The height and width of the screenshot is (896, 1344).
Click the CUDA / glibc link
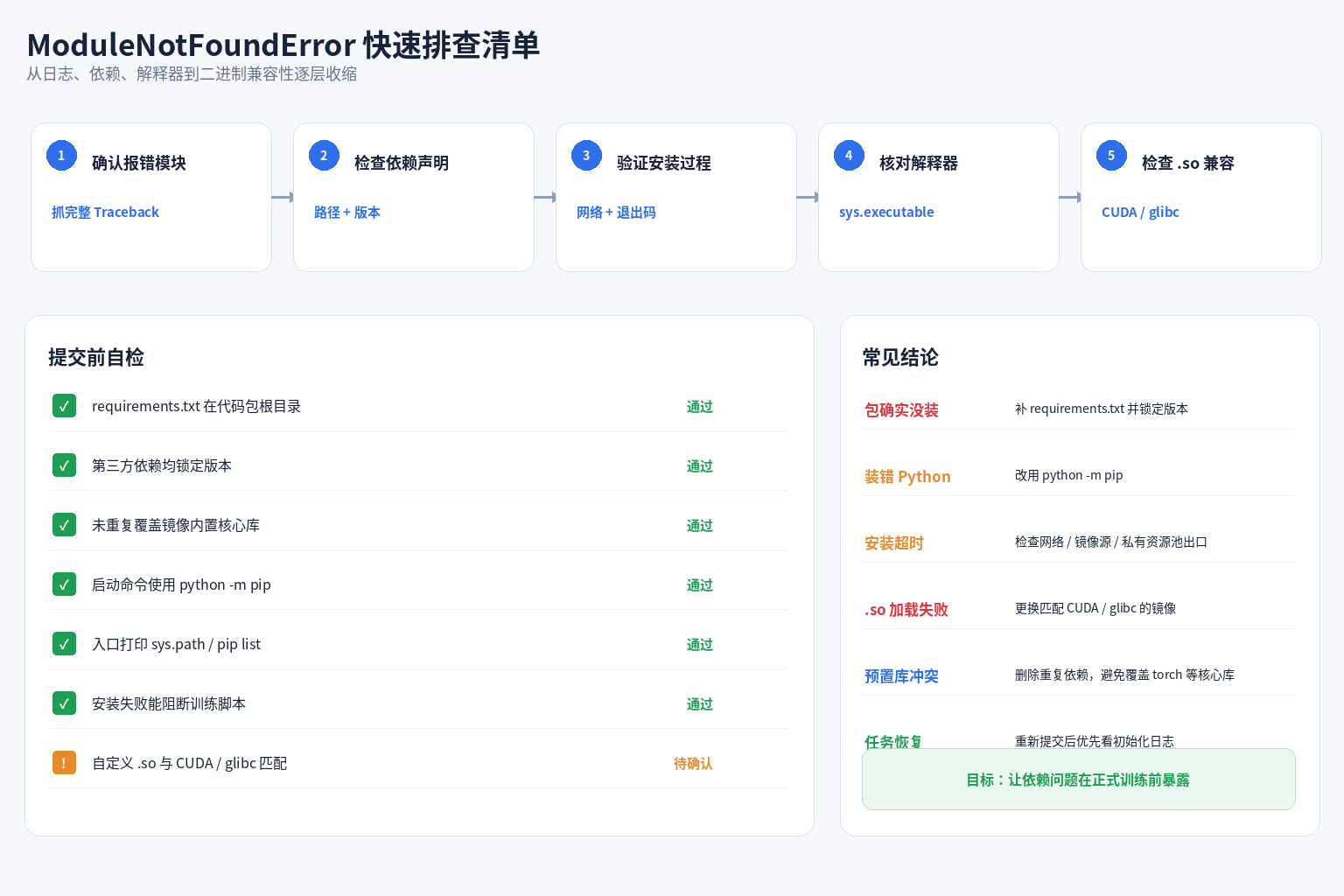click(1140, 212)
